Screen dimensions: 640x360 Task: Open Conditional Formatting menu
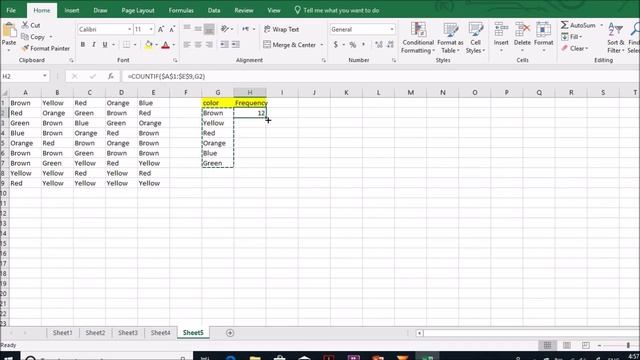[418, 38]
